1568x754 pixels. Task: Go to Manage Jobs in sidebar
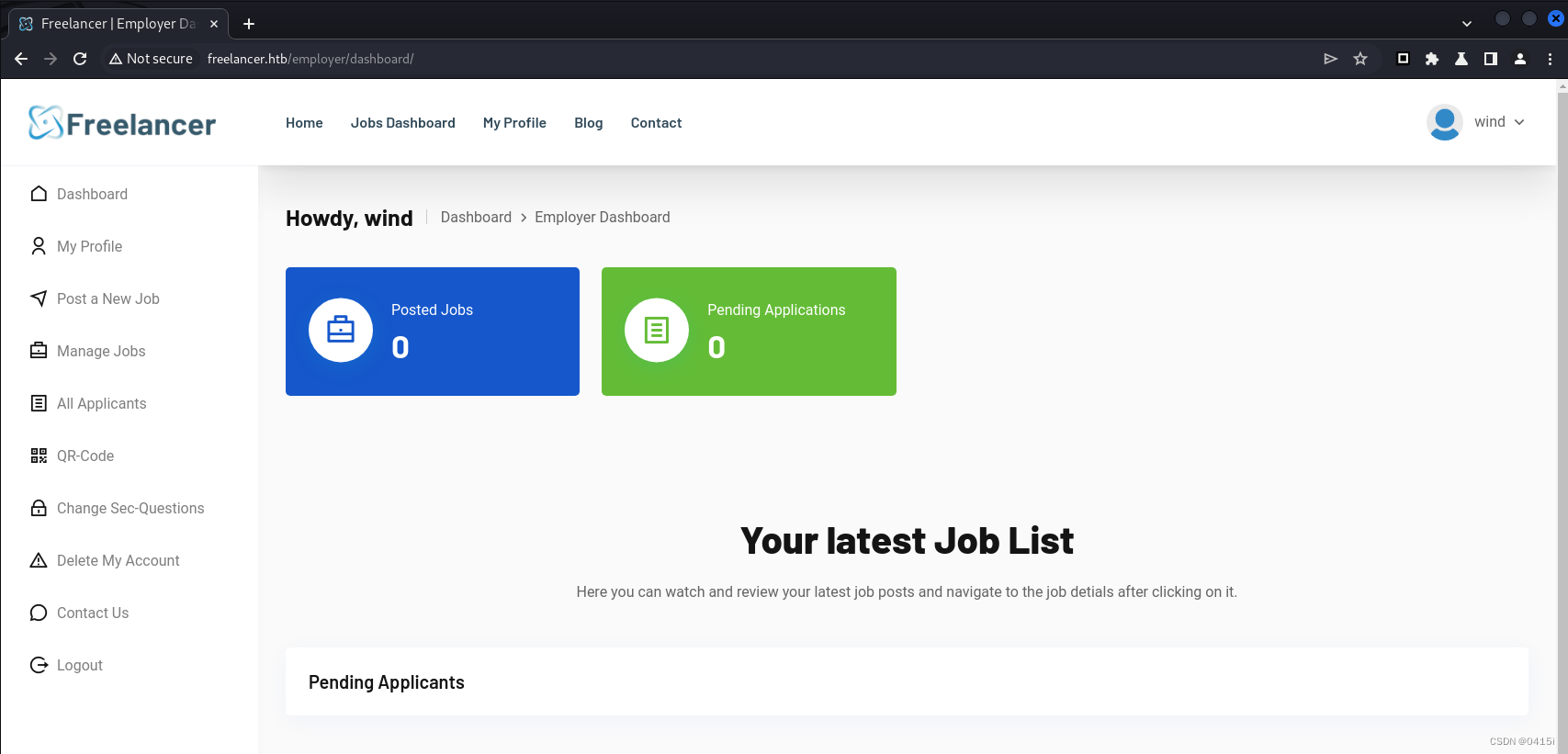tap(101, 351)
